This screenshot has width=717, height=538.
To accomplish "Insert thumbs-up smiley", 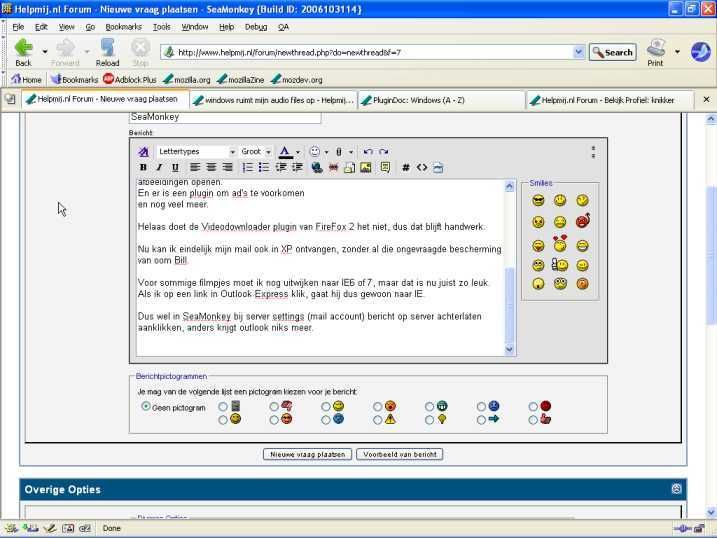I will 559,265.
